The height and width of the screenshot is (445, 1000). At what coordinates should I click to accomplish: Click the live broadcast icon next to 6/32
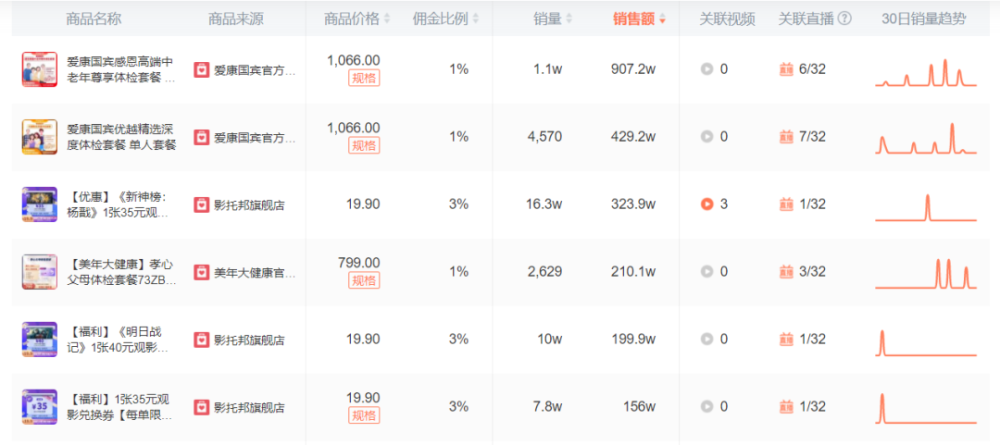coord(786,69)
